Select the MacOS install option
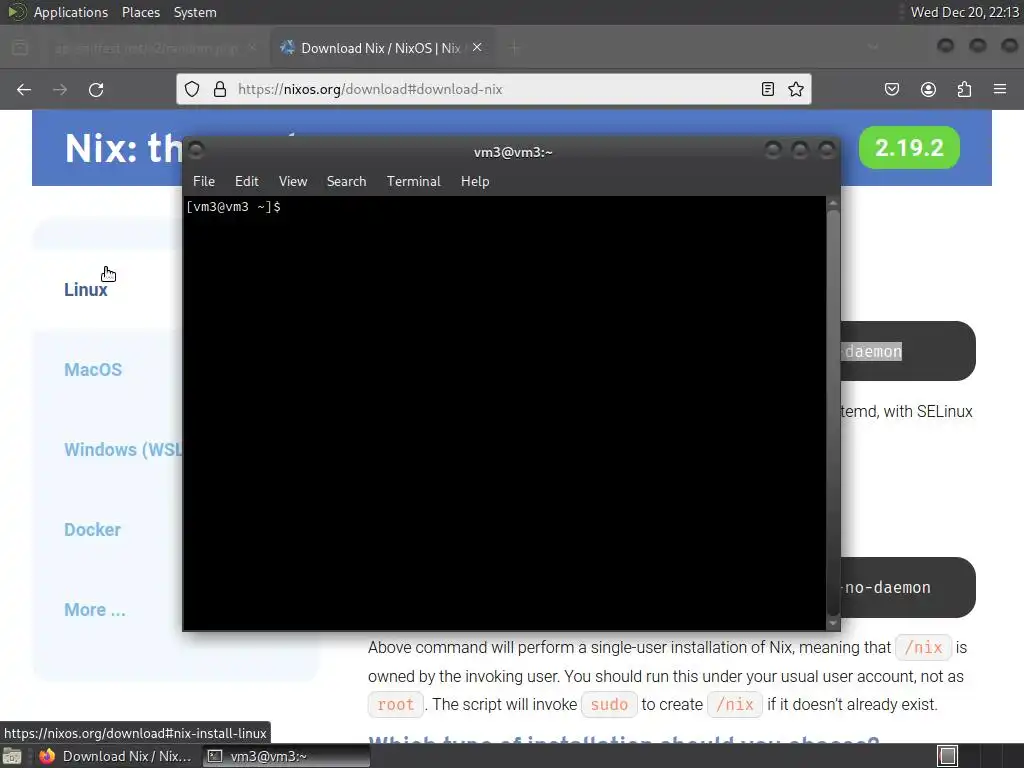Image resolution: width=1024 pixels, height=768 pixels. [93, 370]
